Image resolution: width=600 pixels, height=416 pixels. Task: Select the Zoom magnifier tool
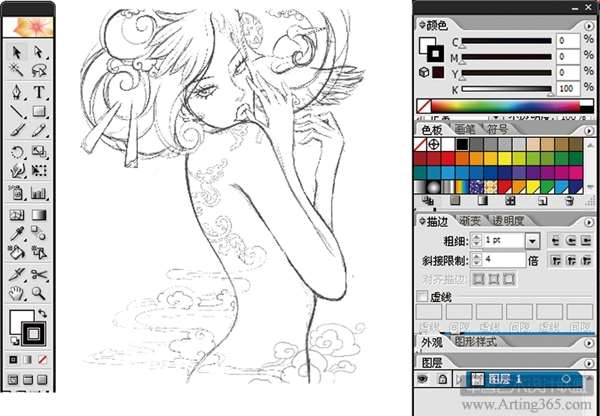click(x=39, y=294)
